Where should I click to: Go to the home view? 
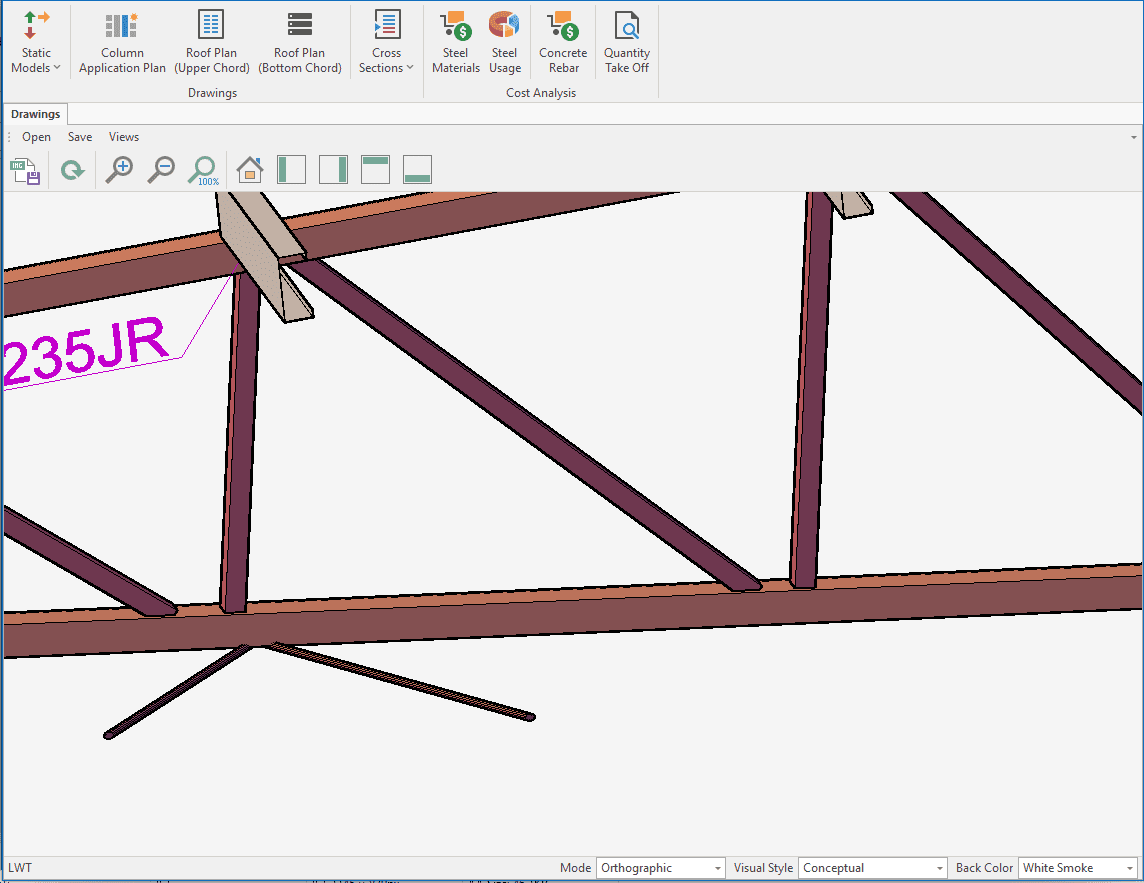249,170
